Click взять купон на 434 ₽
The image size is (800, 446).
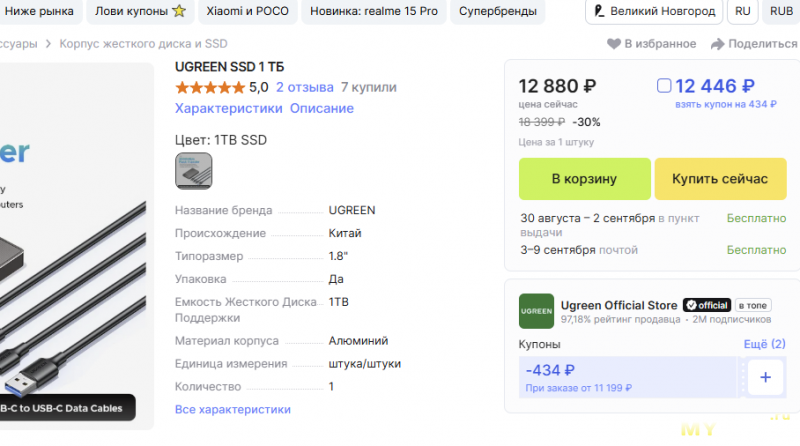[726, 104]
